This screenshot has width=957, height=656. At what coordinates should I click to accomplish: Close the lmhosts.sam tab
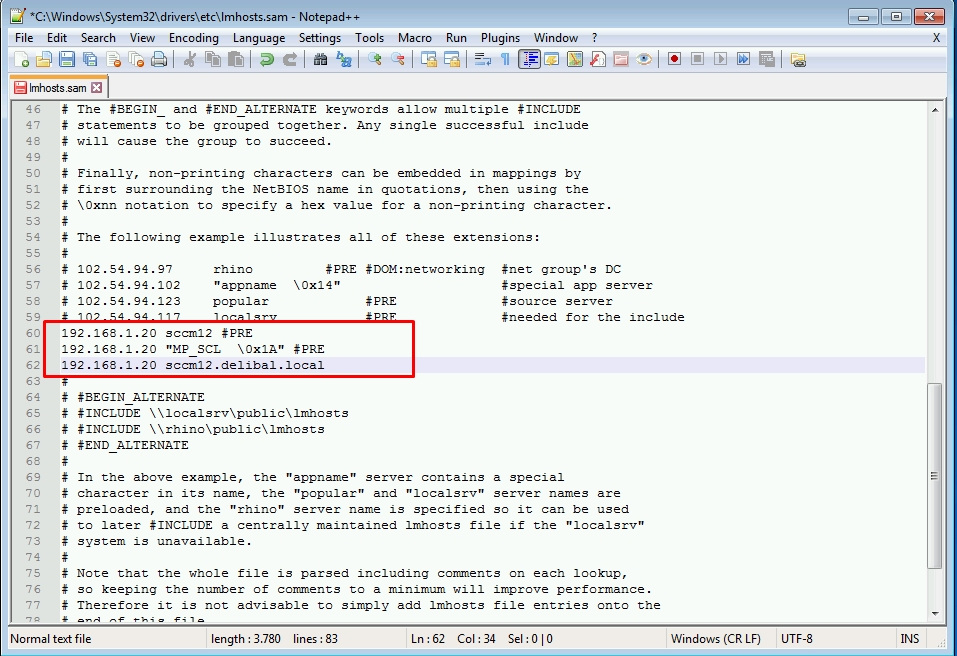[x=97, y=88]
